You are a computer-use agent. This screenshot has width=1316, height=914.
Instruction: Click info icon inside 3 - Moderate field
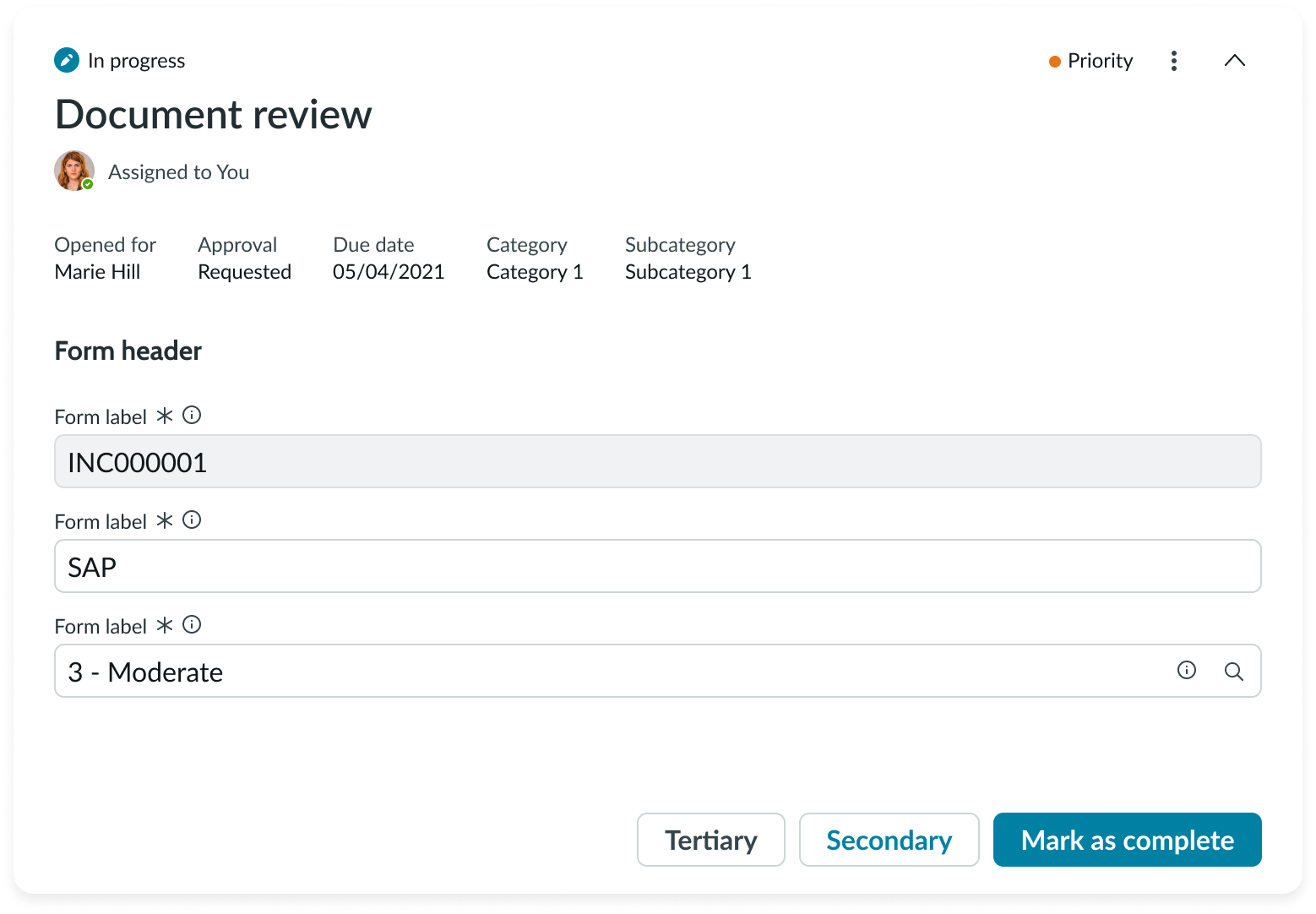[1186, 671]
